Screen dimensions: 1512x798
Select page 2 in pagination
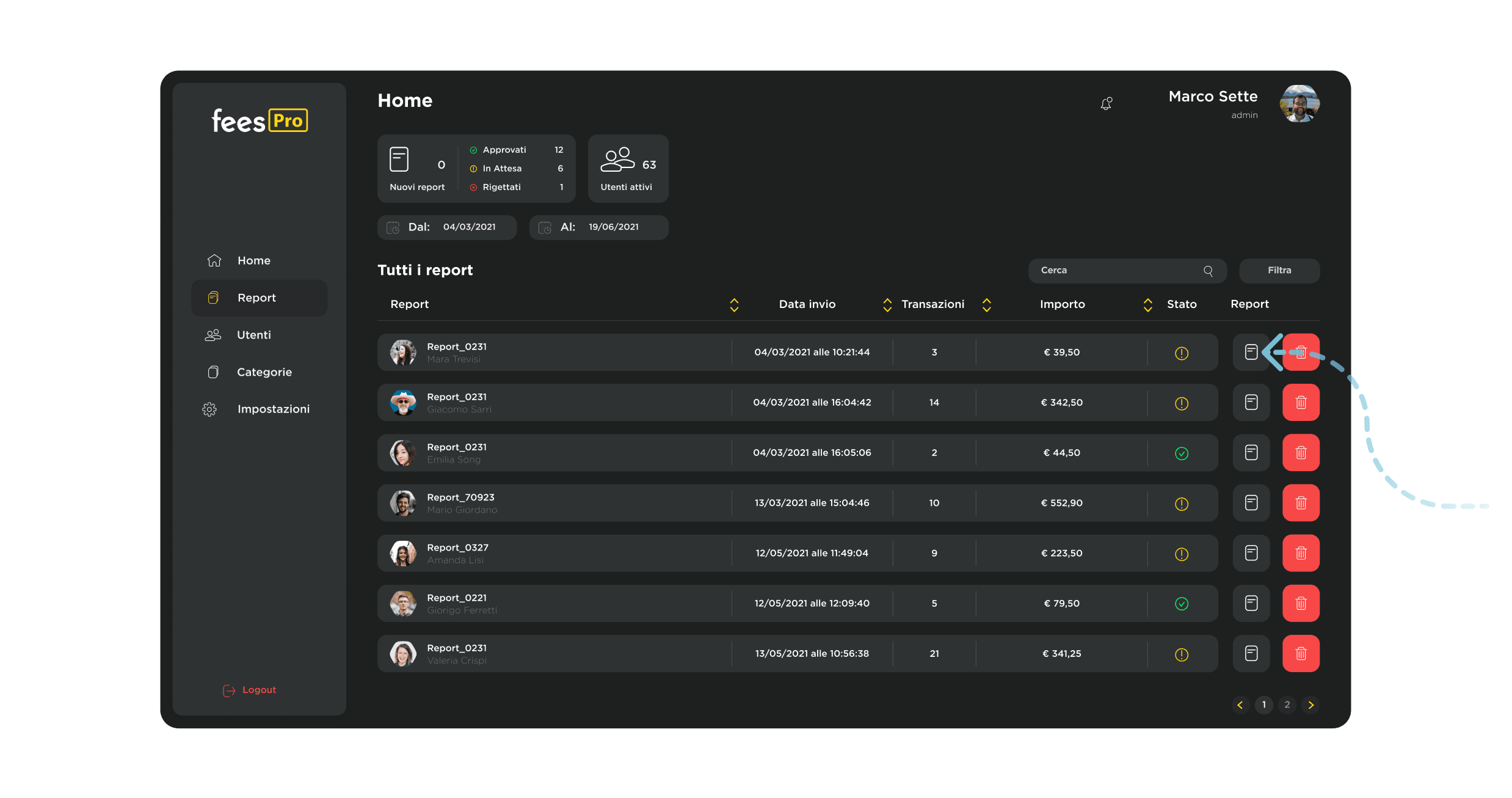point(1287,705)
